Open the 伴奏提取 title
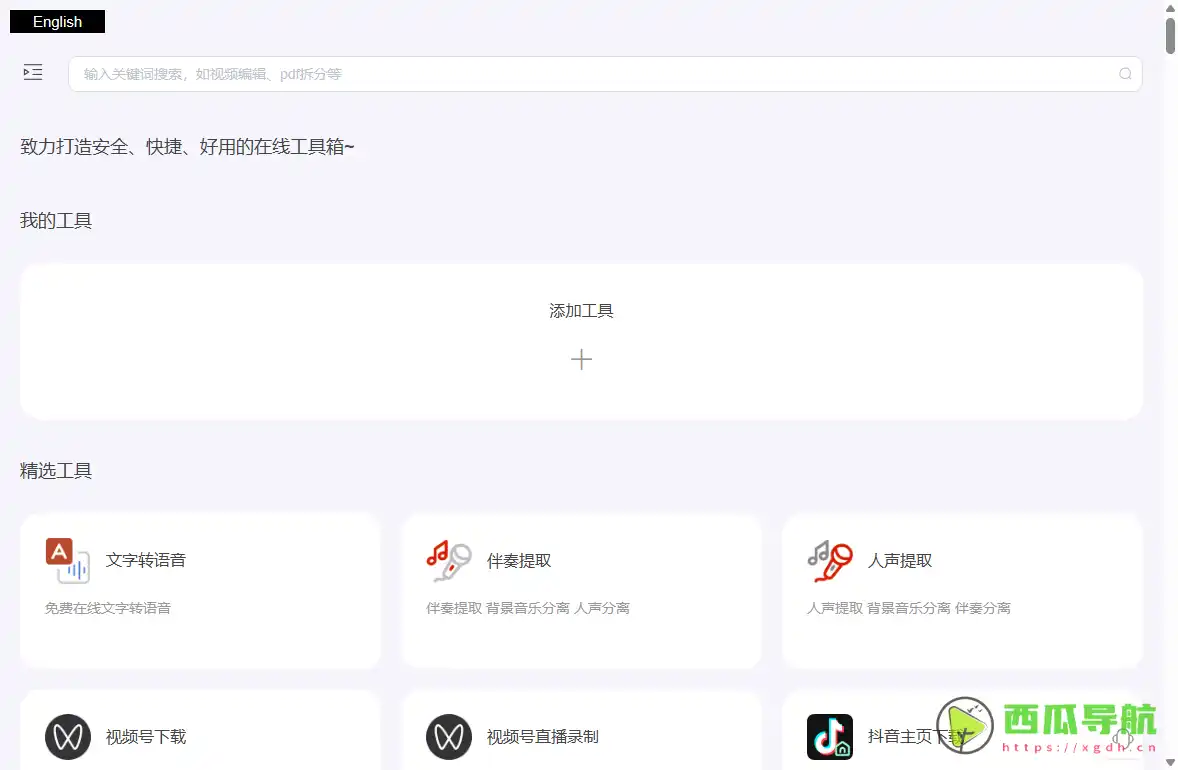Image resolution: width=1178 pixels, height=770 pixels. [519, 560]
